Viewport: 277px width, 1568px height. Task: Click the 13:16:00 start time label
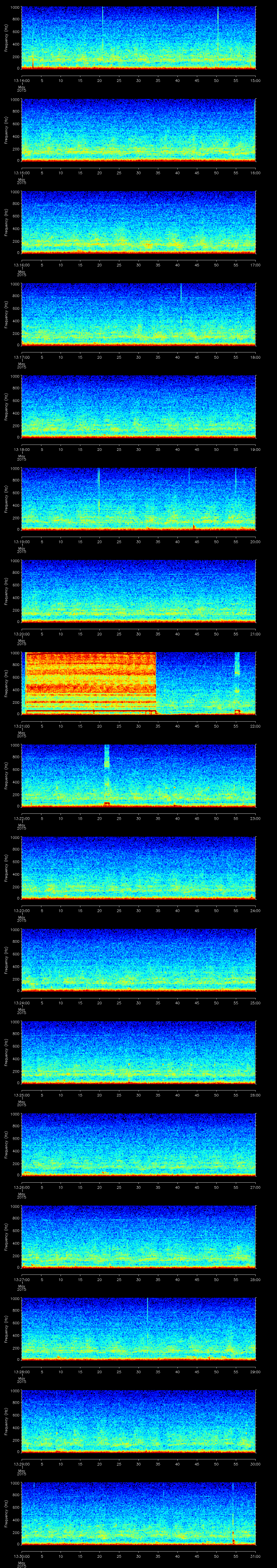[x=21, y=265]
